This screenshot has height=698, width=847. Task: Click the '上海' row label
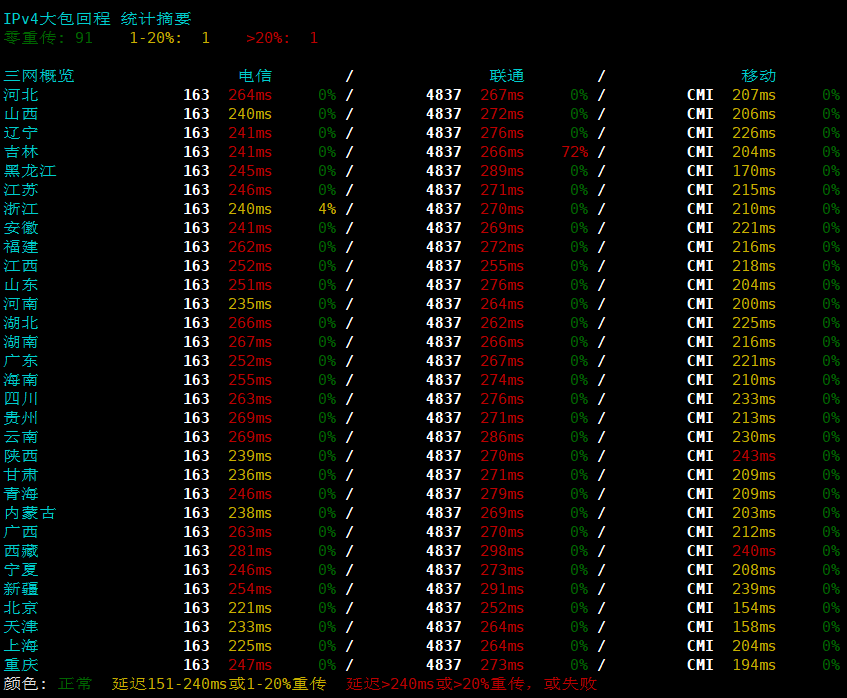tap(21, 646)
